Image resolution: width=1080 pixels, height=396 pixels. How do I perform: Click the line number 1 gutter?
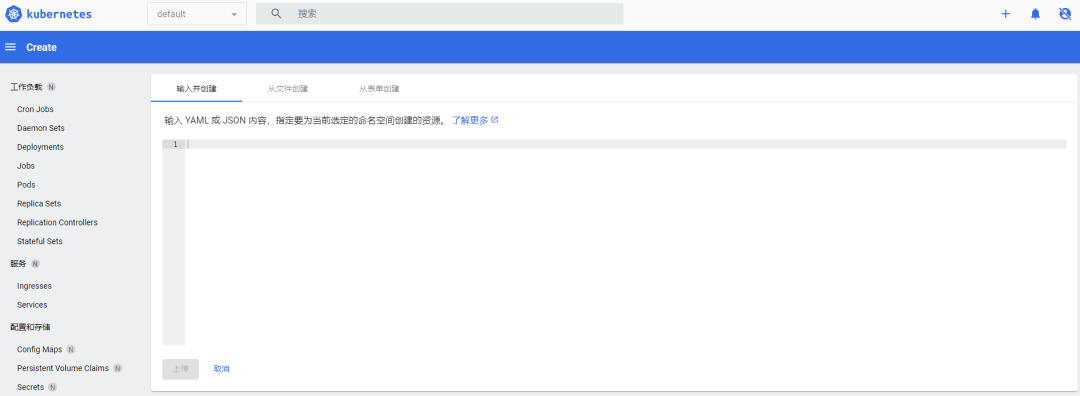pos(174,144)
